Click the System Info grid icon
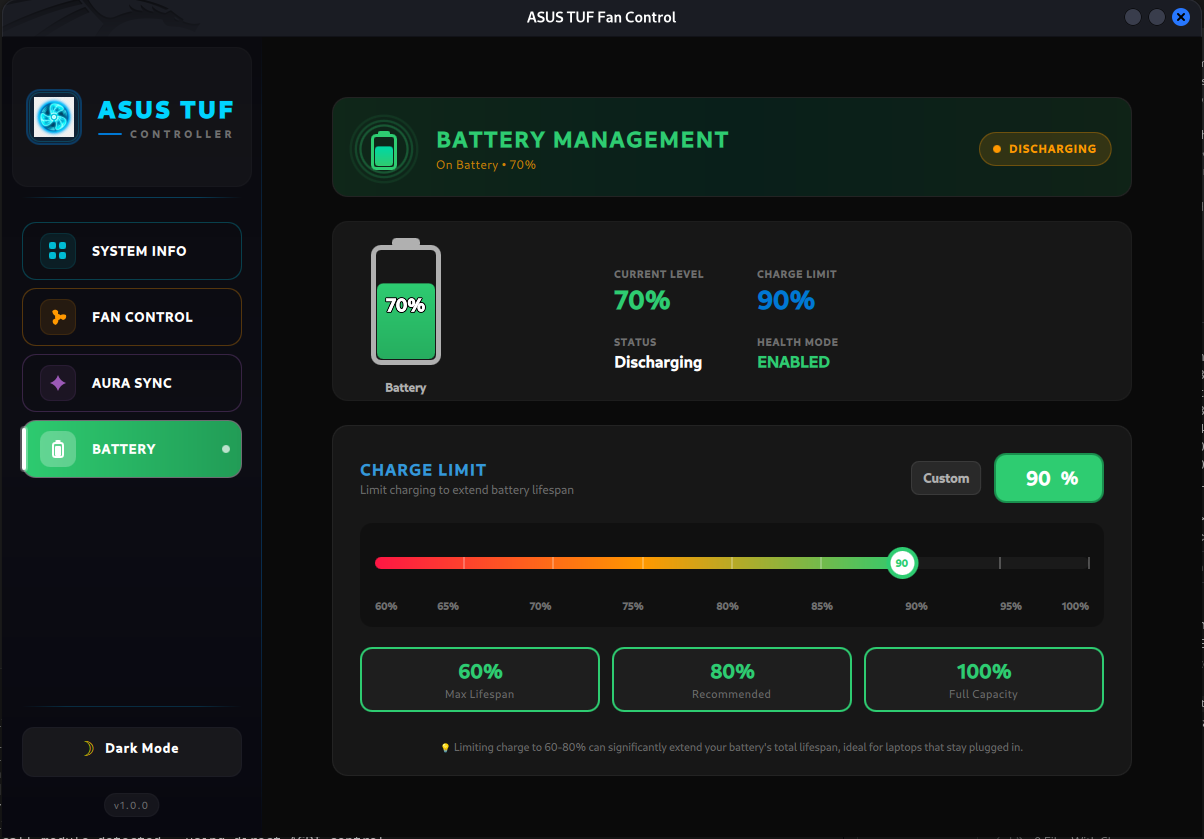Image resolution: width=1204 pixels, height=839 pixels. point(58,251)
